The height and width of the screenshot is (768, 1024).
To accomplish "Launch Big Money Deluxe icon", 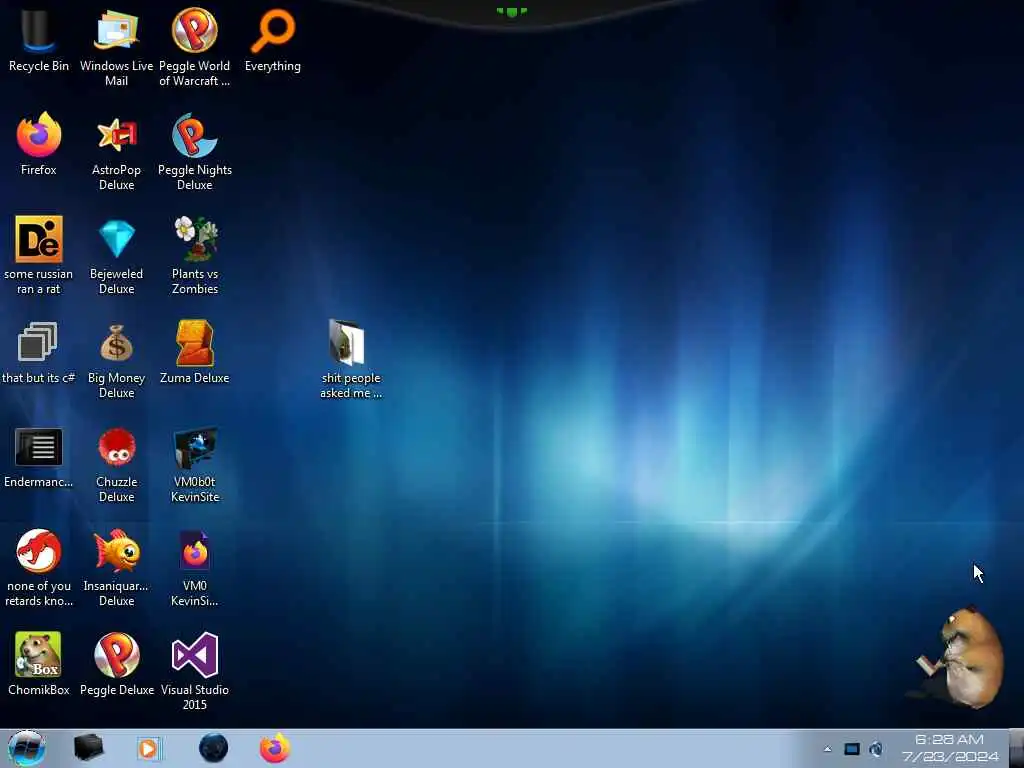I will pos(116,359).
